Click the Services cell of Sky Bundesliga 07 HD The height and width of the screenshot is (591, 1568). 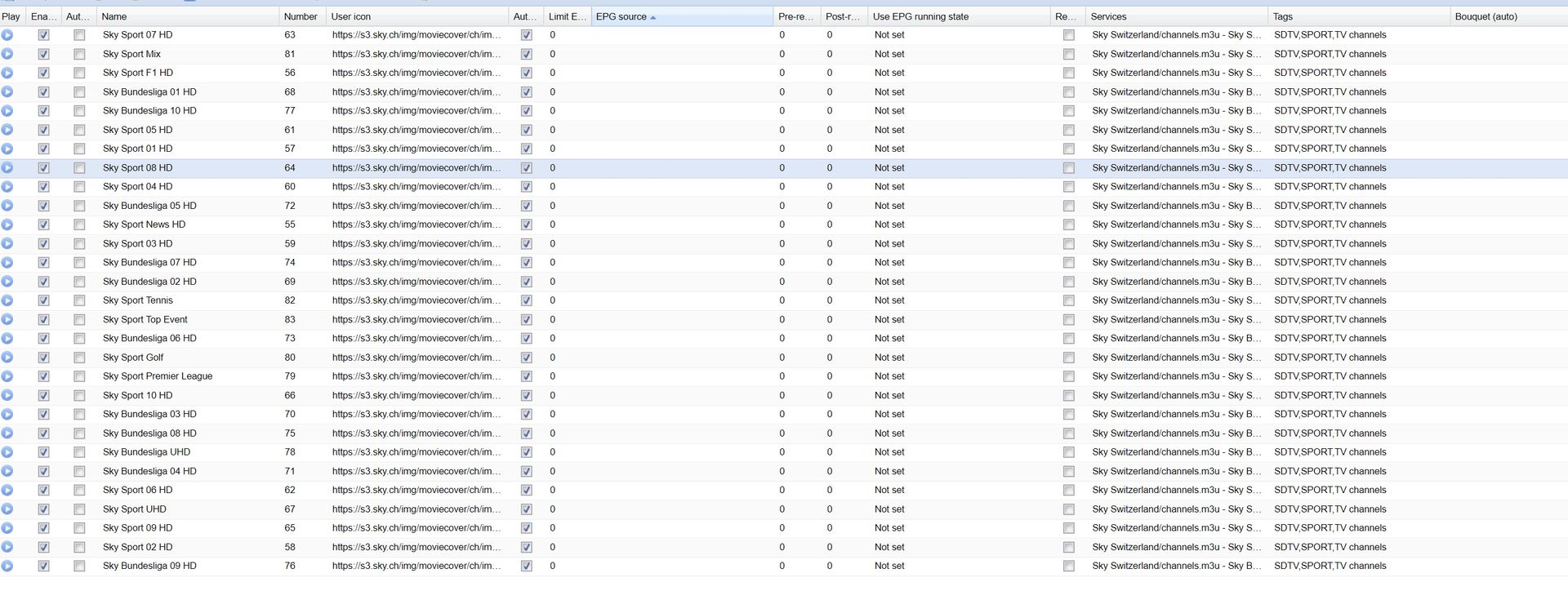click(x=1176, y=263)
